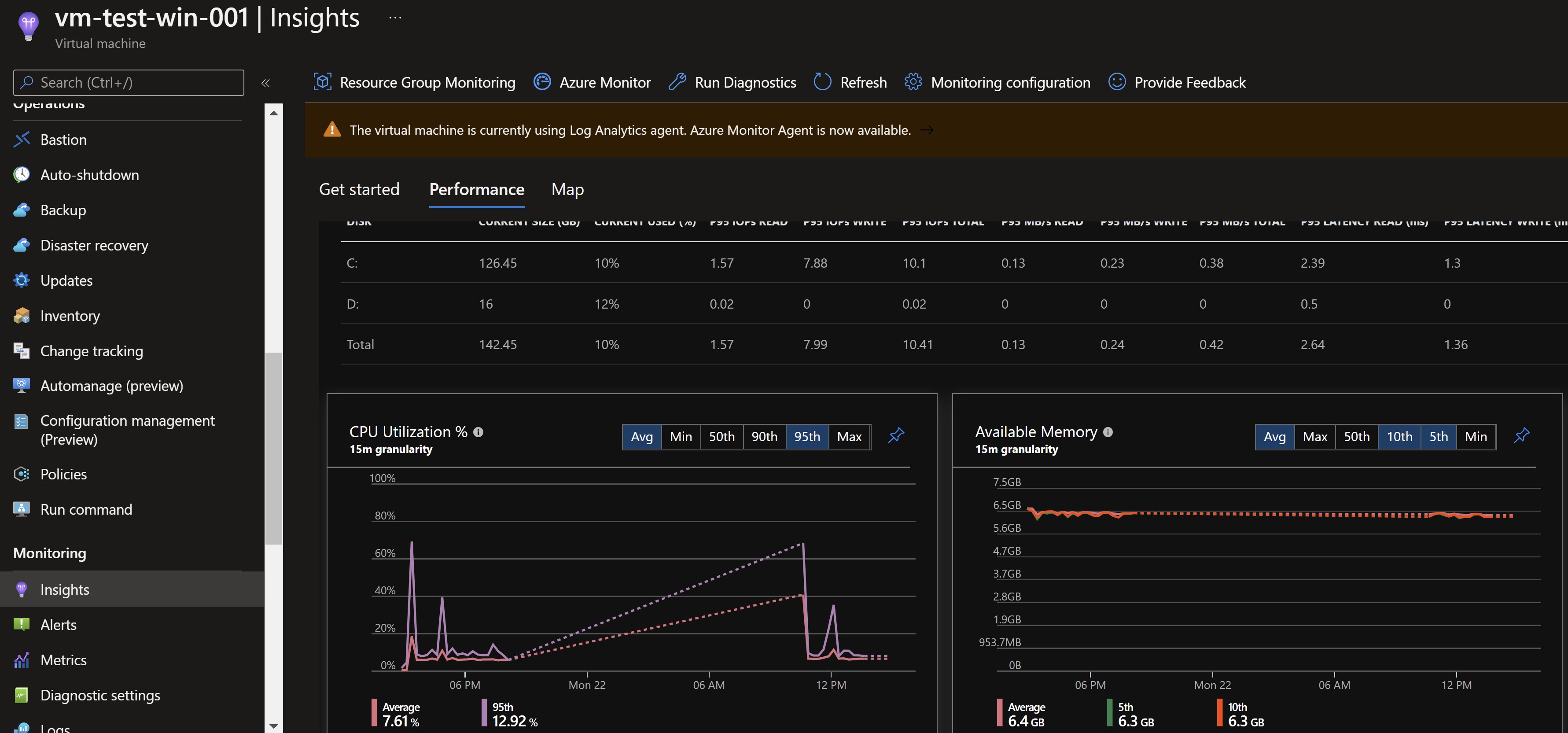Click the 10th 6.3 GB memory legend swatch

(x=1219, y=713)
